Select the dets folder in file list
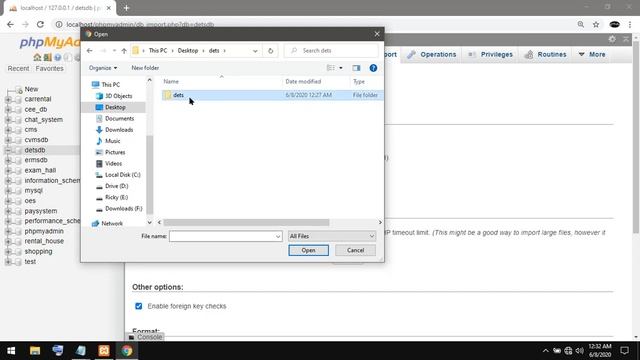Image resolution: width=640 pixels, height=360 pixels. pos(272,95)
